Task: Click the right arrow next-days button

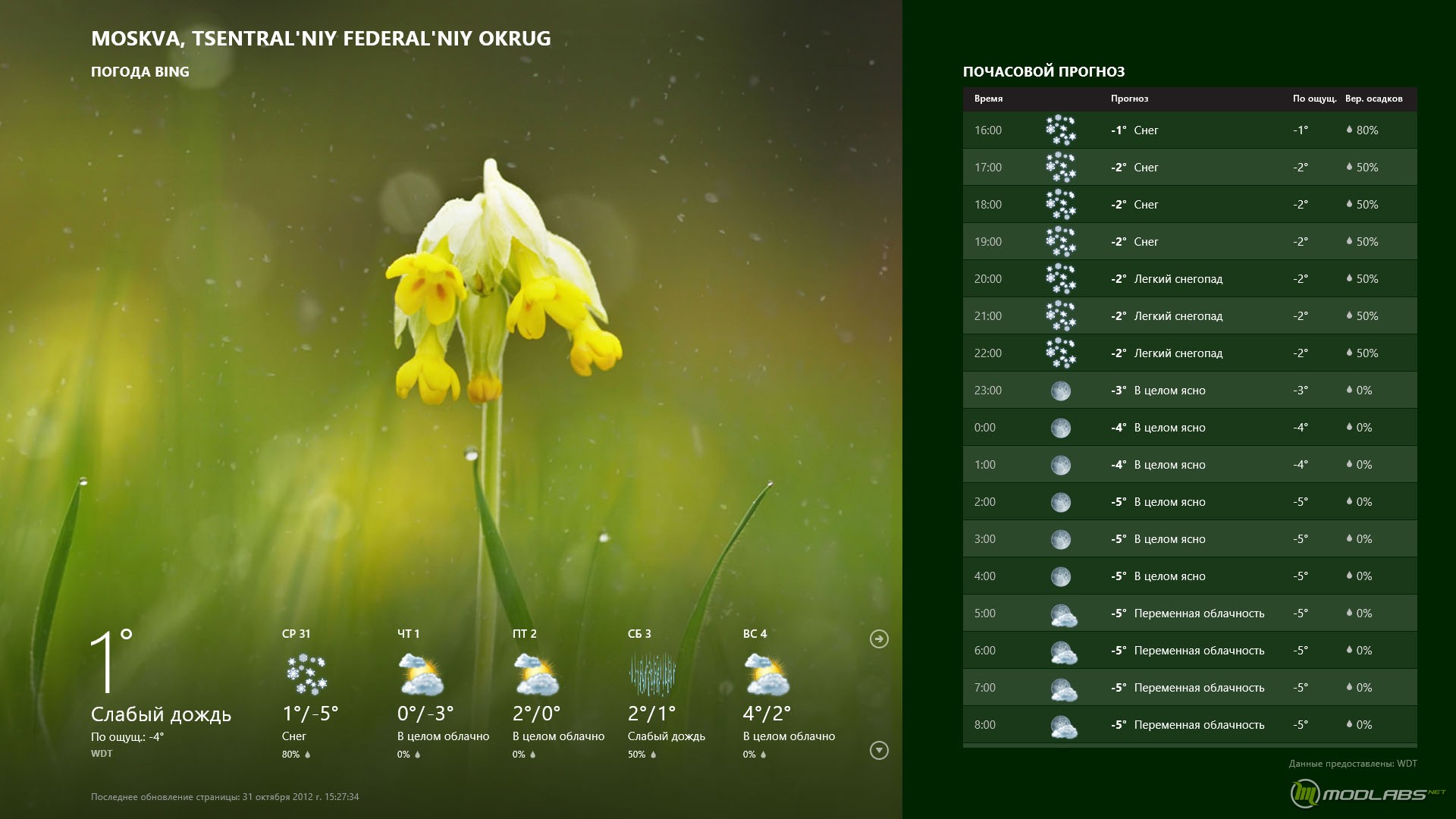Action: tap(879, 639)
